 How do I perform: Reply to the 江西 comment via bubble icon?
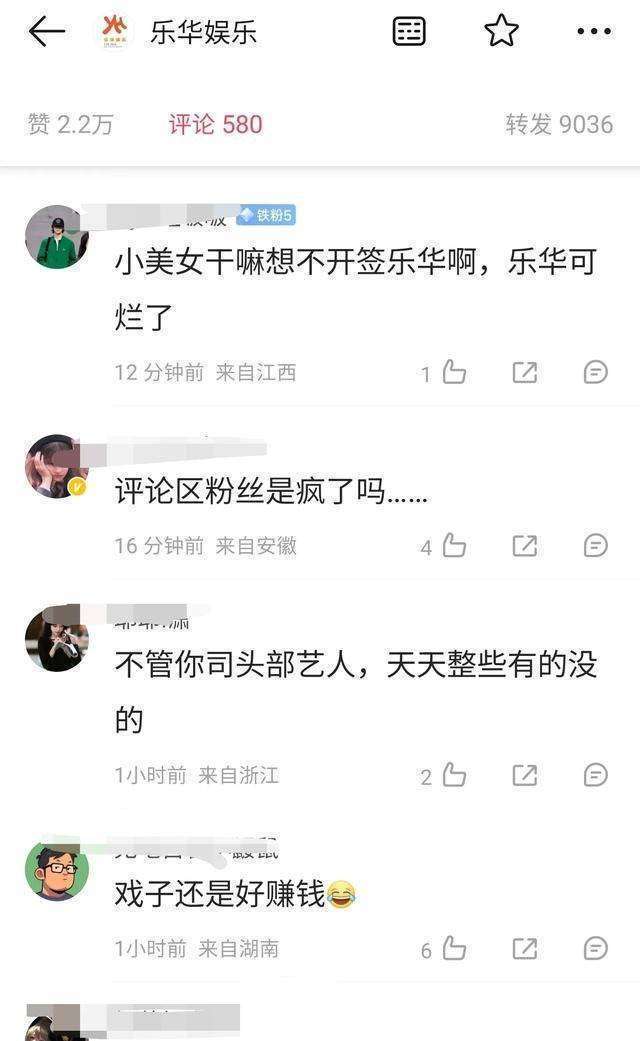pos(596,372)
